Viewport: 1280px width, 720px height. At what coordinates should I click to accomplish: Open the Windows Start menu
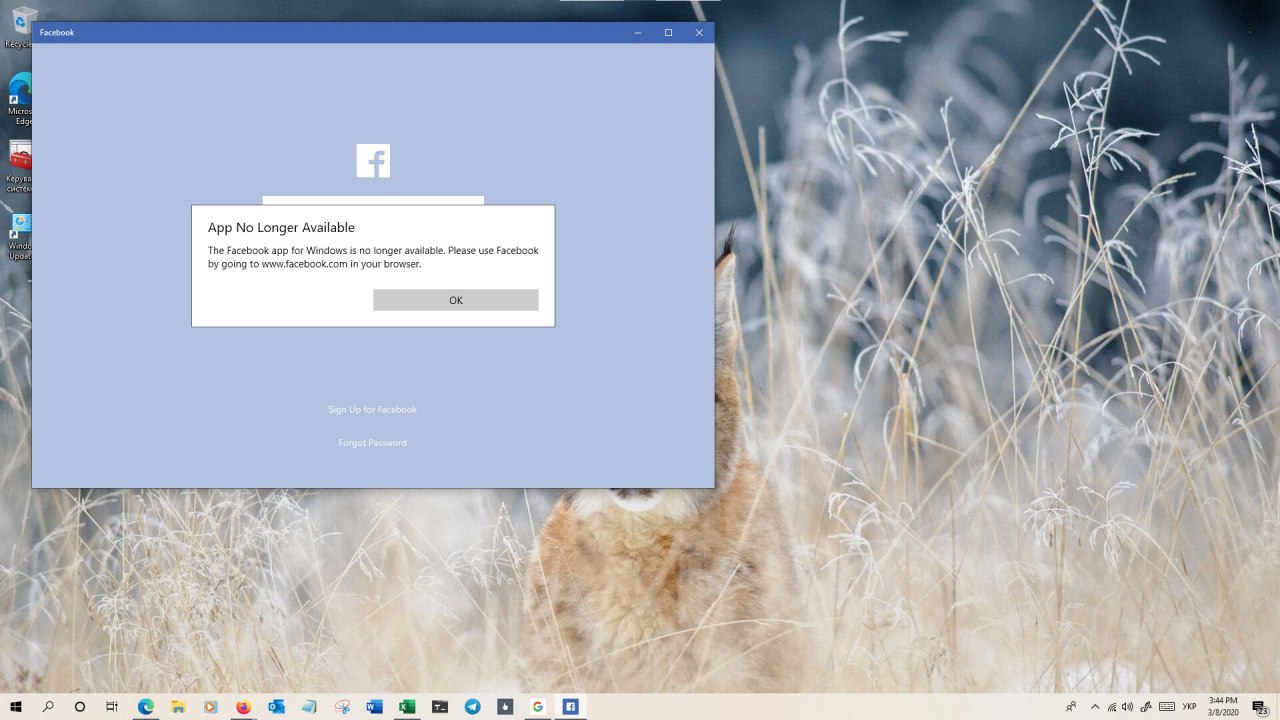(16, 706)
